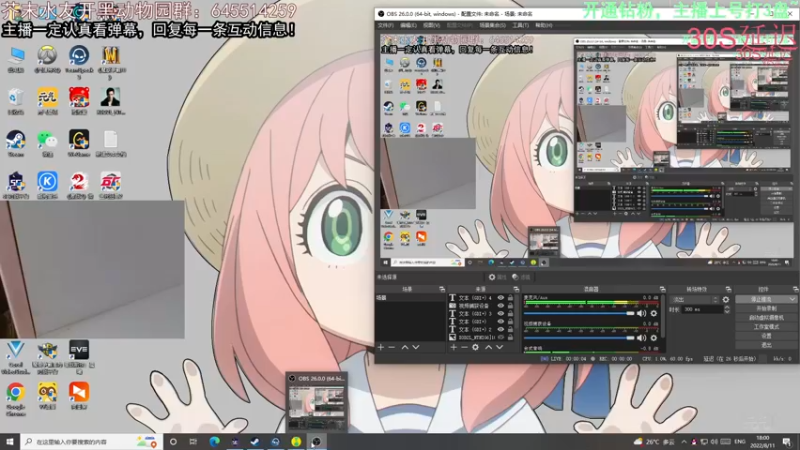The image size is (800, 450).
Task: Click the 滤镜 filters button above sources
Action: point(521,277)
